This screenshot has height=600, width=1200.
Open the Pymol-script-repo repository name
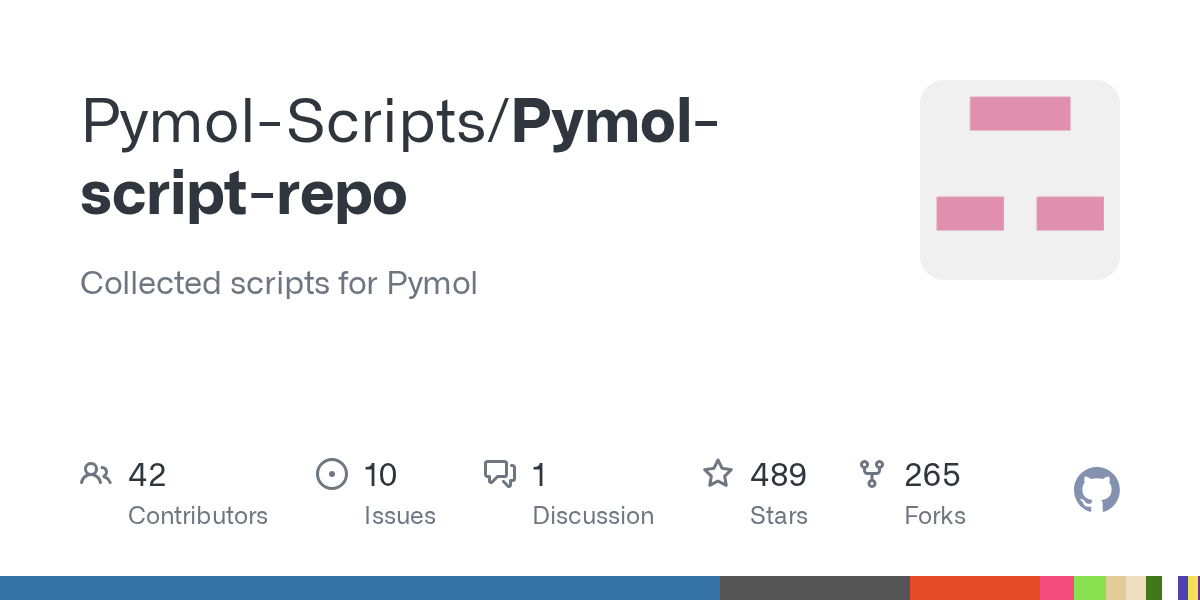[398, 157]
